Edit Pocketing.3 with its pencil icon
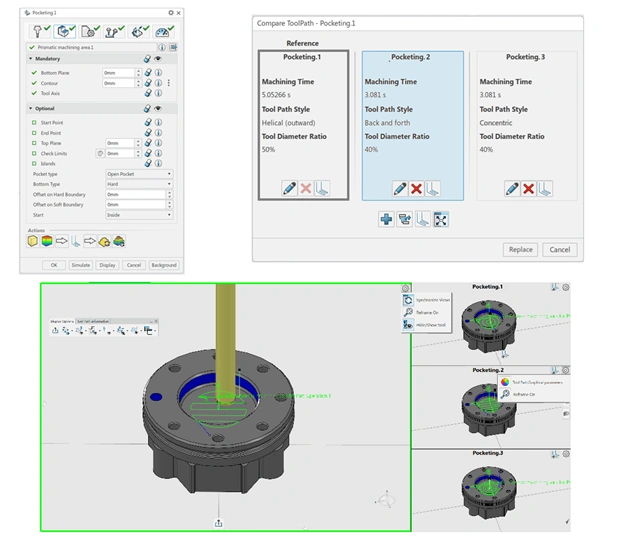Viewport: 631px width, 538px height. coord(512,188)
